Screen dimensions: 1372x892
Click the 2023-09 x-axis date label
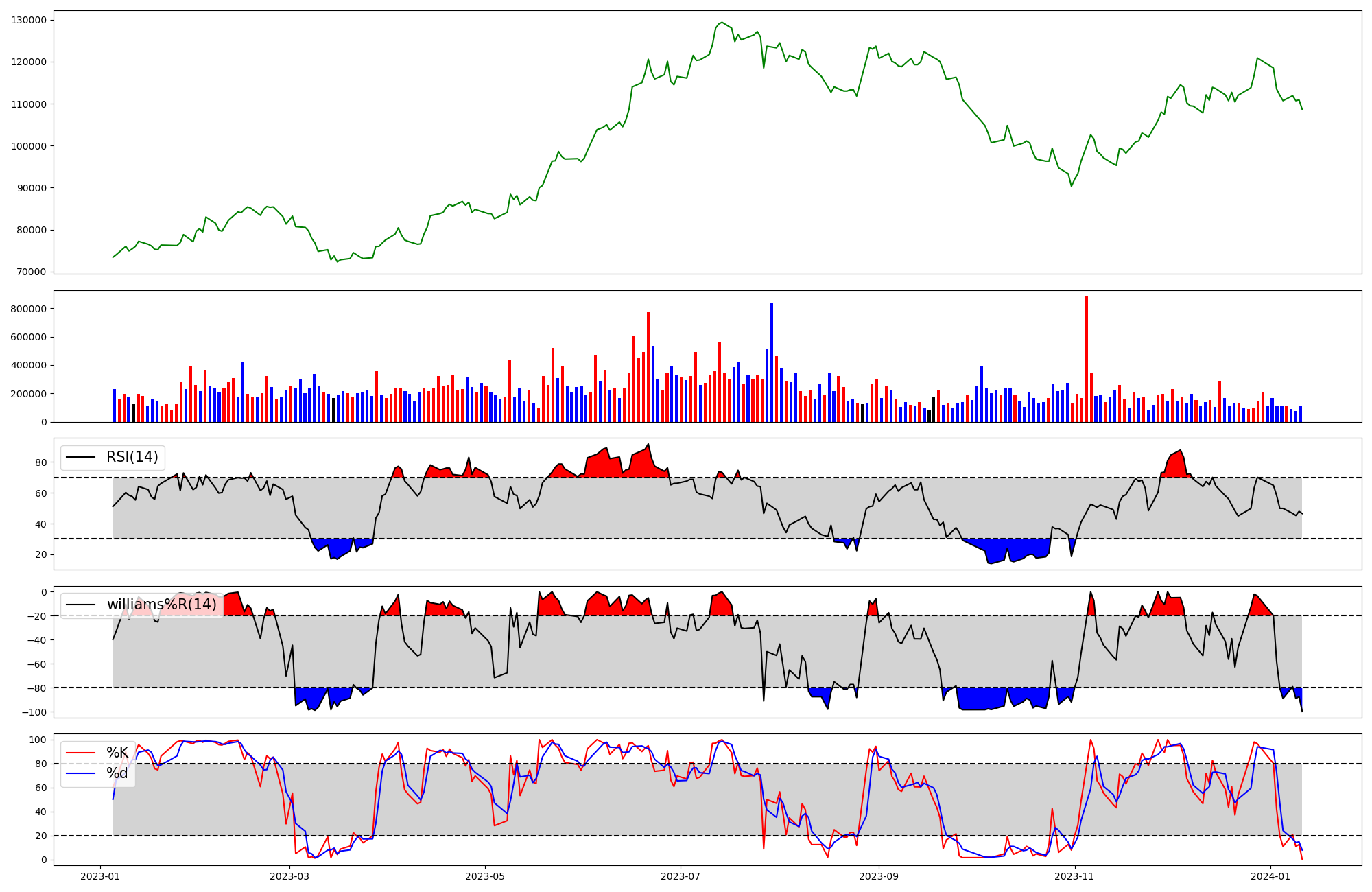coord(879,876)
